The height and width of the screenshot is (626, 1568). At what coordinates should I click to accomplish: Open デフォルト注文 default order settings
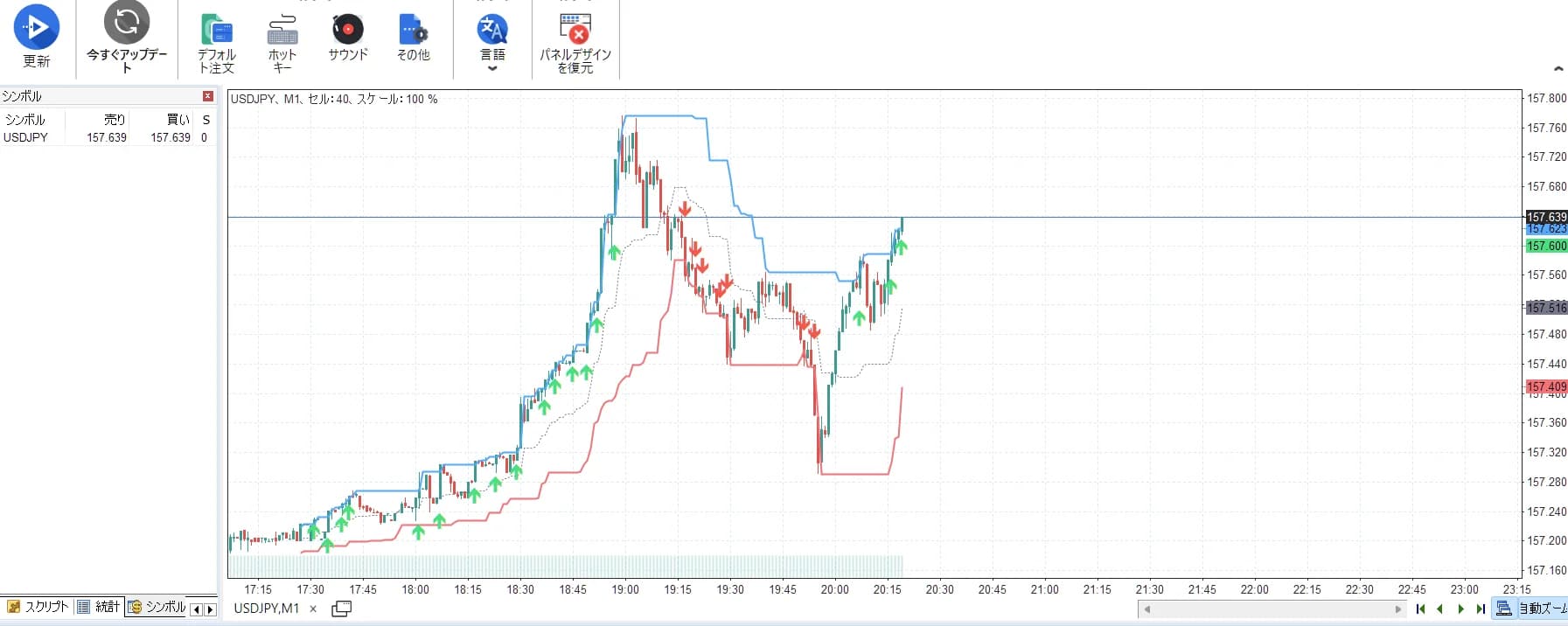216,44
